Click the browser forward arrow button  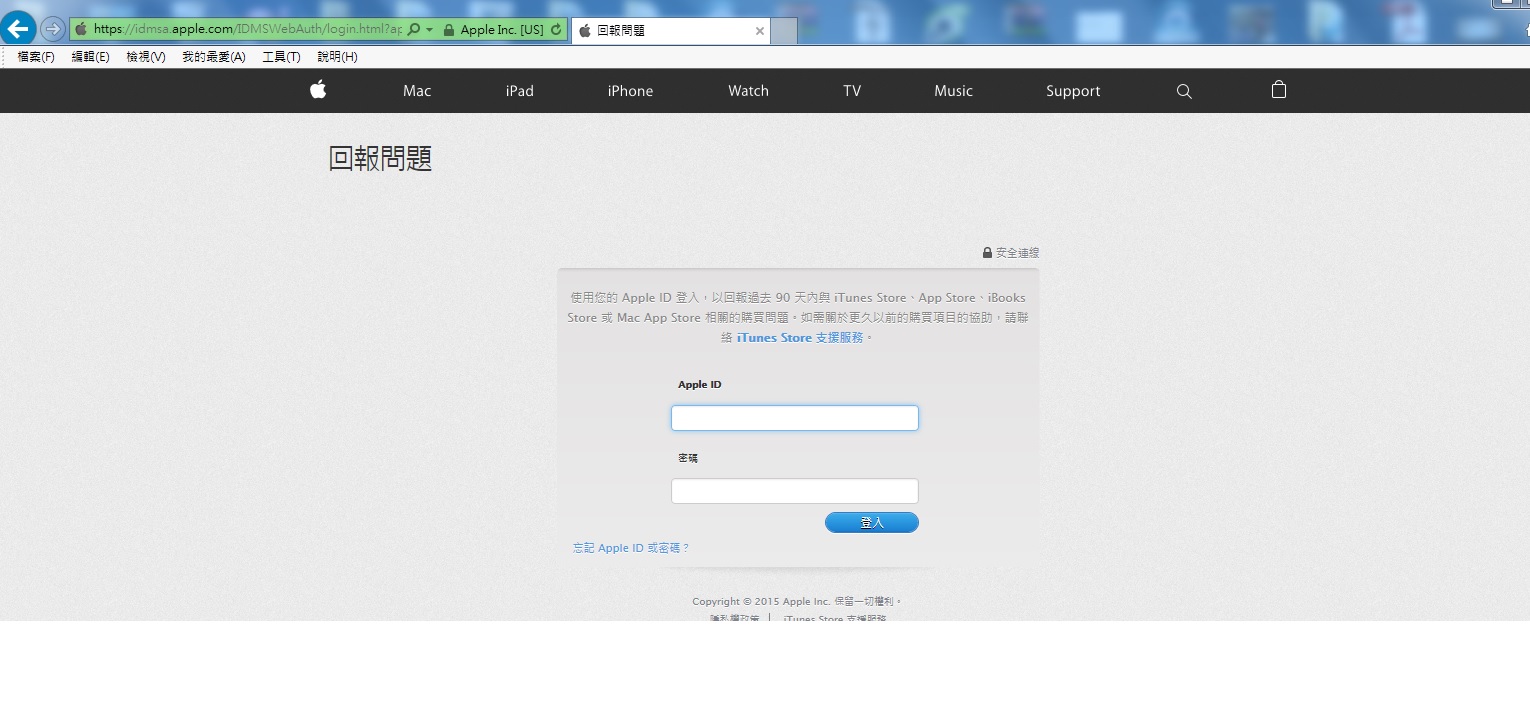pos(52,29)
